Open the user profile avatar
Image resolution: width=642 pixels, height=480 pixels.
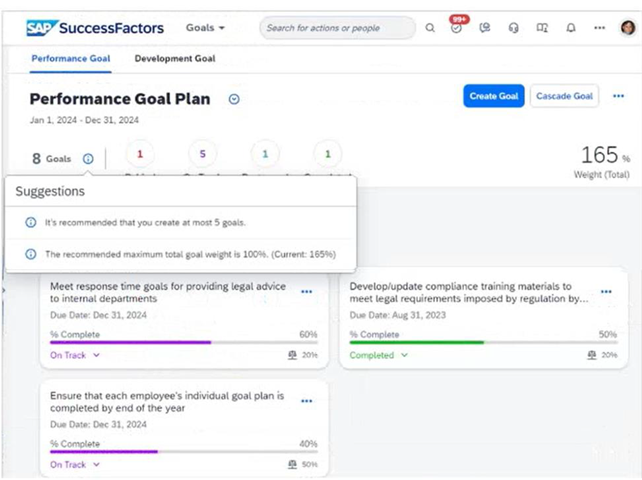coord(627,28)
